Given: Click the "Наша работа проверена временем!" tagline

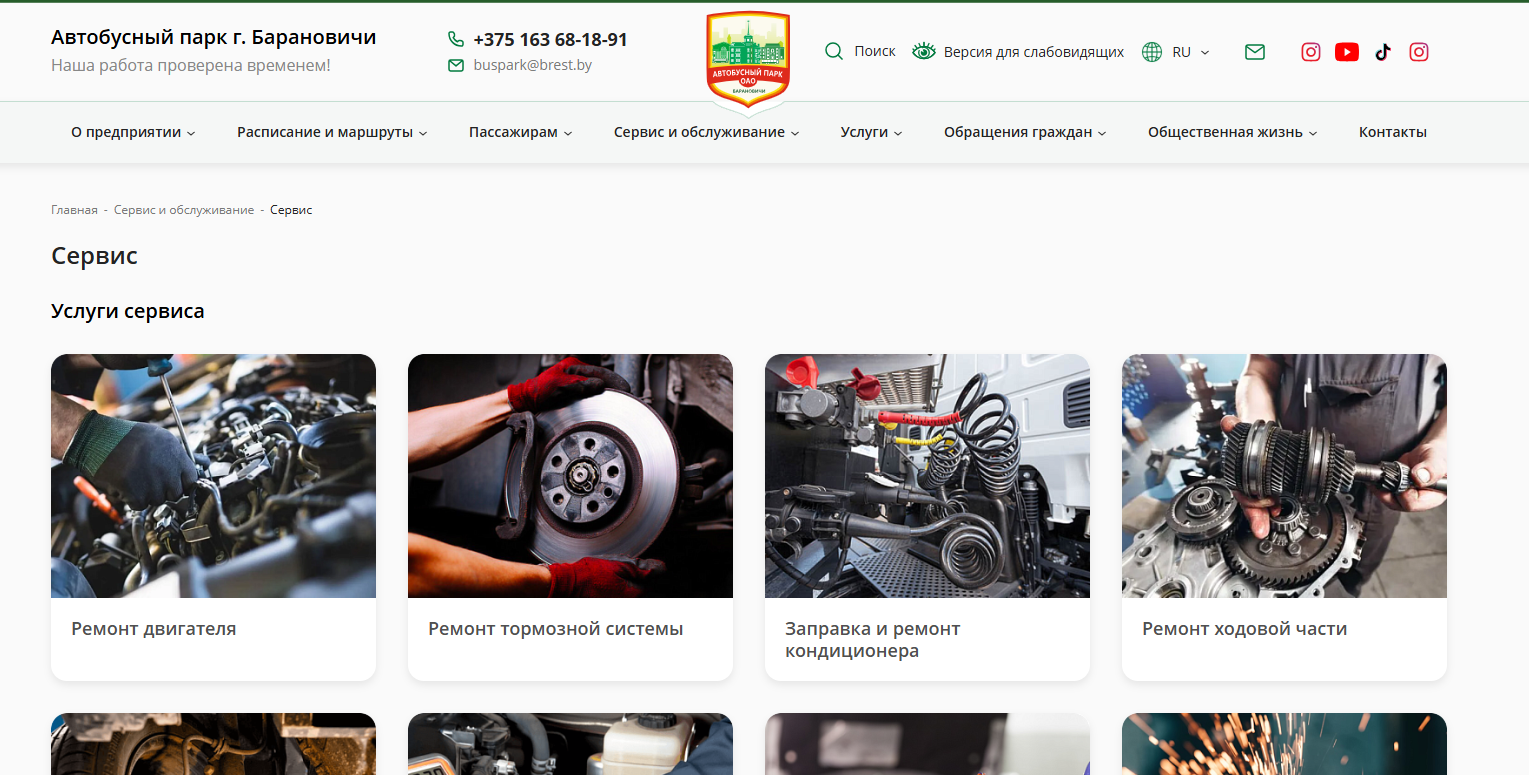Looking at the screenshot, I should [191, 65].
